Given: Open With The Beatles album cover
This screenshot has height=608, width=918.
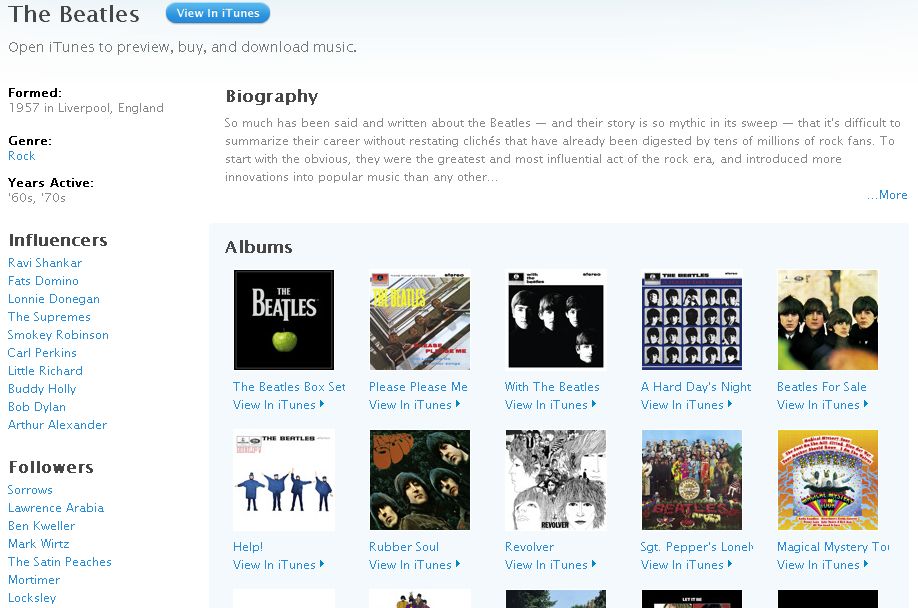Looking at the screenshot, I should 556,320.
